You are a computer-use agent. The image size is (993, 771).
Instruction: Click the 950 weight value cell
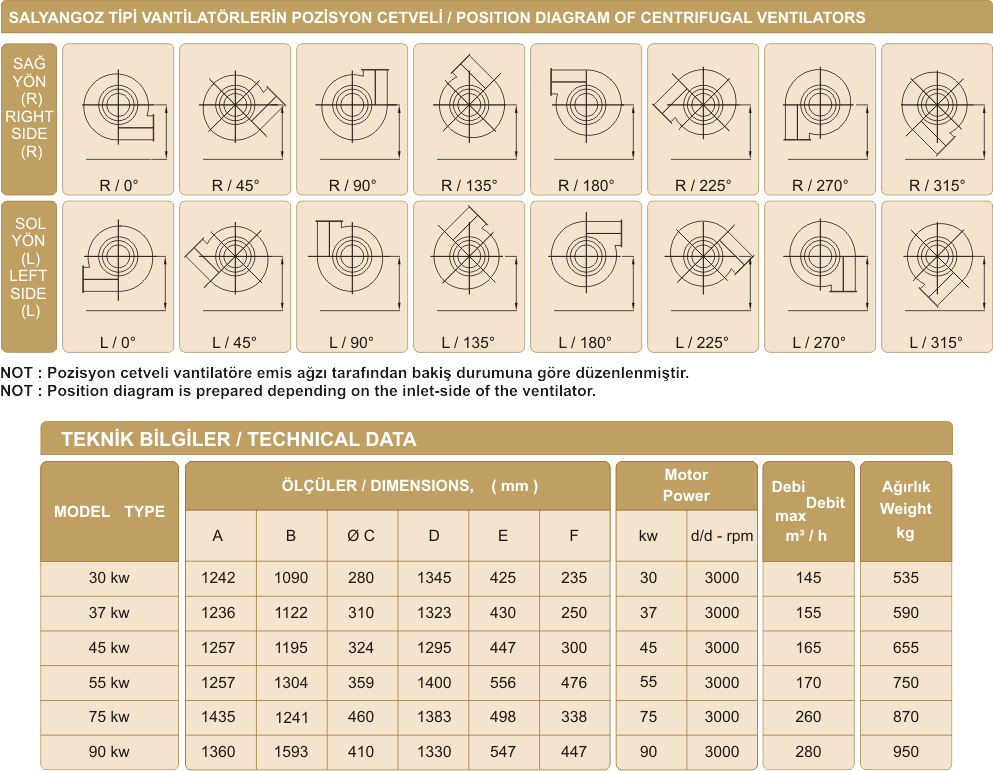(905, 752)
